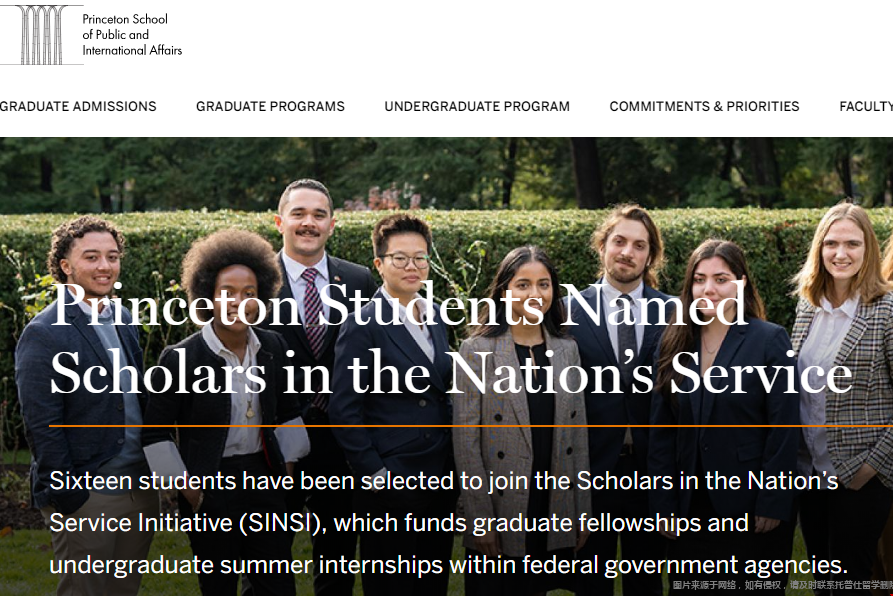Click the watermark text in the bottom-right corner

coord(782,585)
